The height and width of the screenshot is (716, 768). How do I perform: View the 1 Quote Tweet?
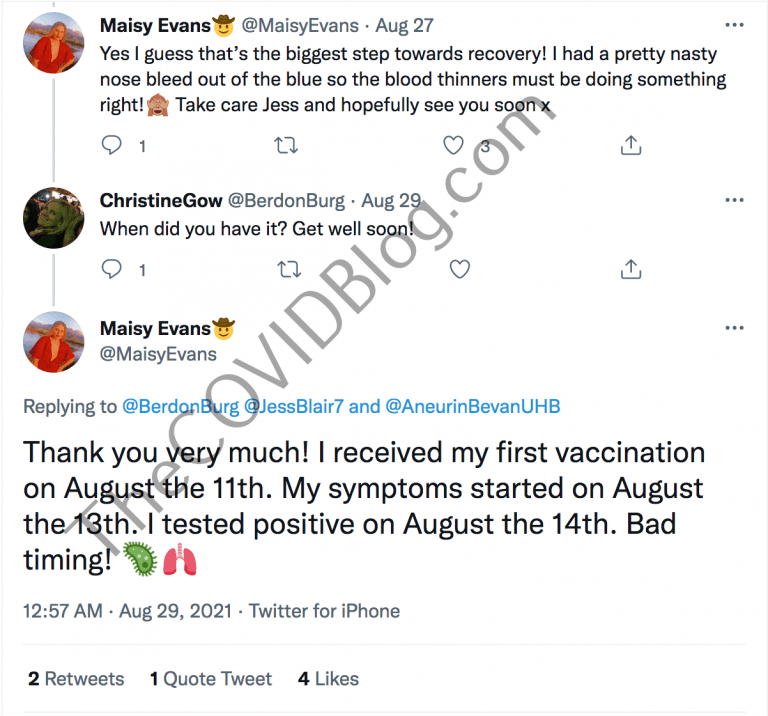tap(211, 679)
